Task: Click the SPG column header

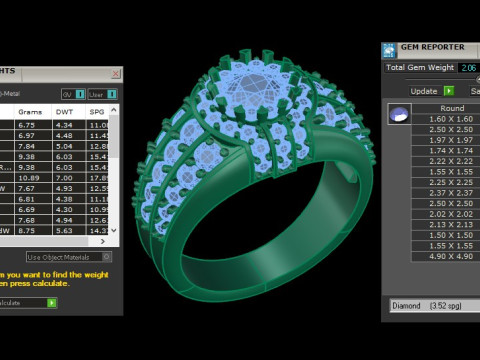Action: tap(97, 112)
